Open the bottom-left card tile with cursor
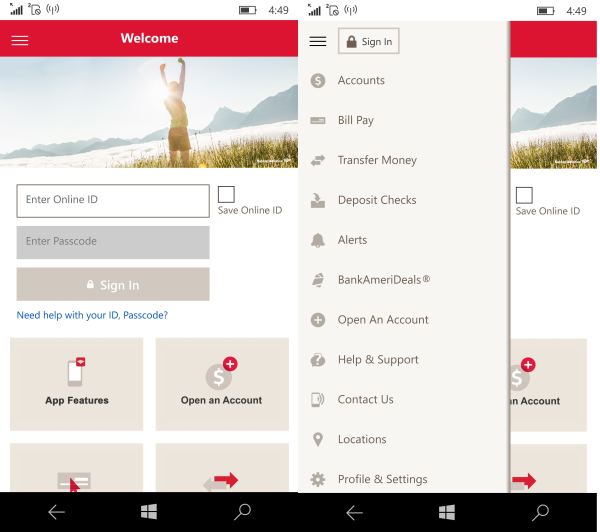Viewport: 600px width, 532px height. tap(77, 468)
